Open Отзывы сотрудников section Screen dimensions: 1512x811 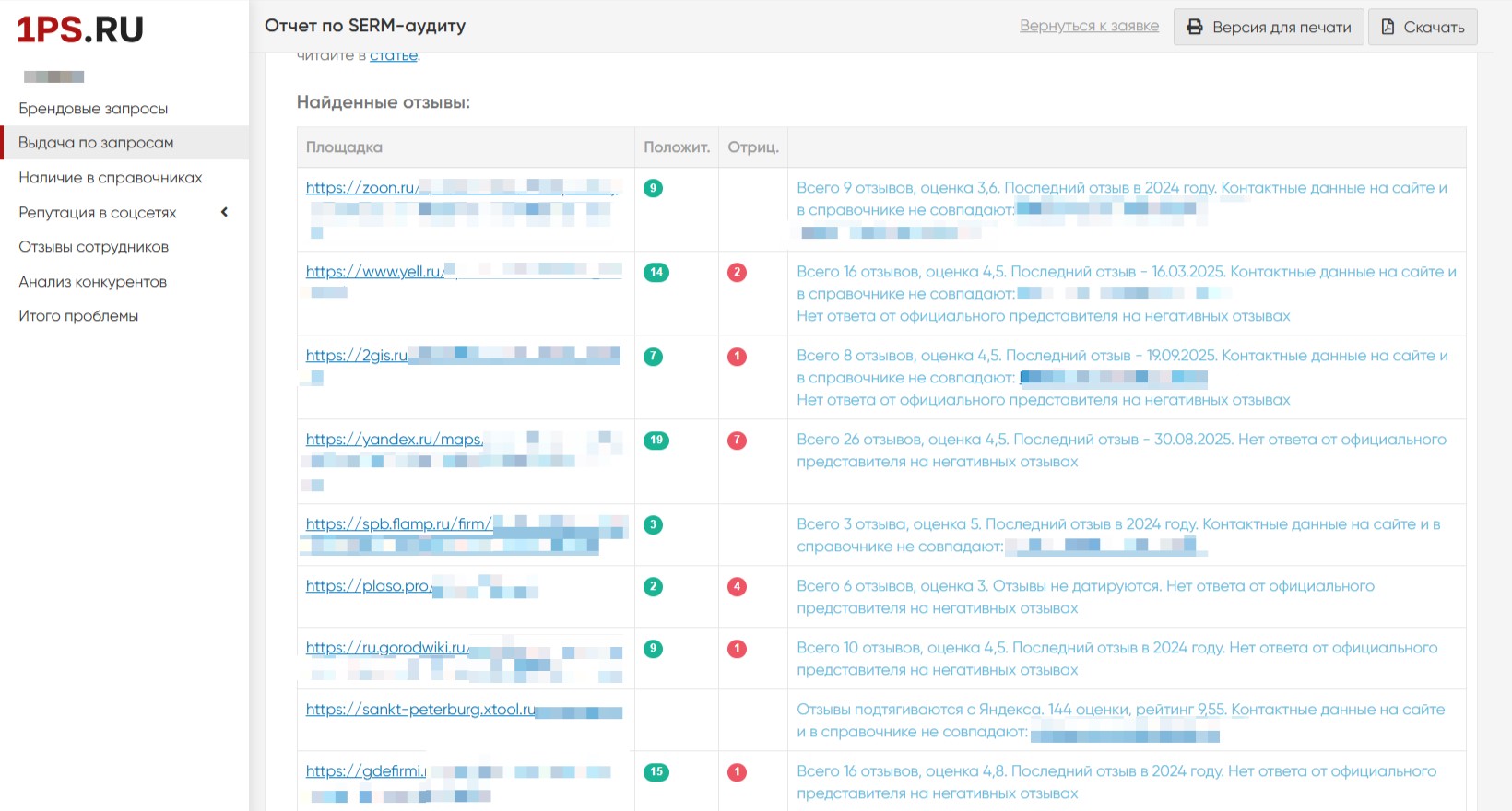click(93, 247)
